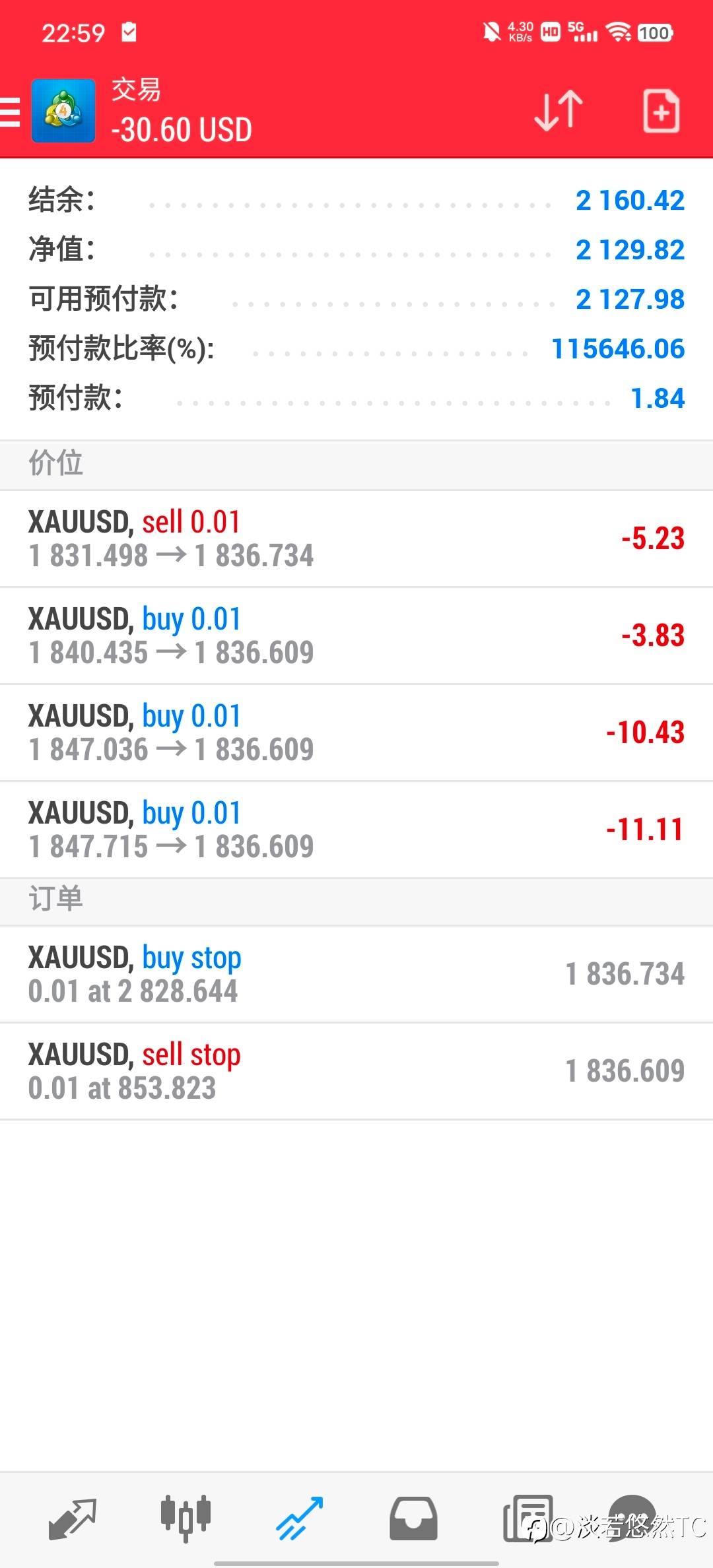The image size is (713, 1568).
Task: Select the XAUUSD sell 0.01 position
Action: (356, 539)
